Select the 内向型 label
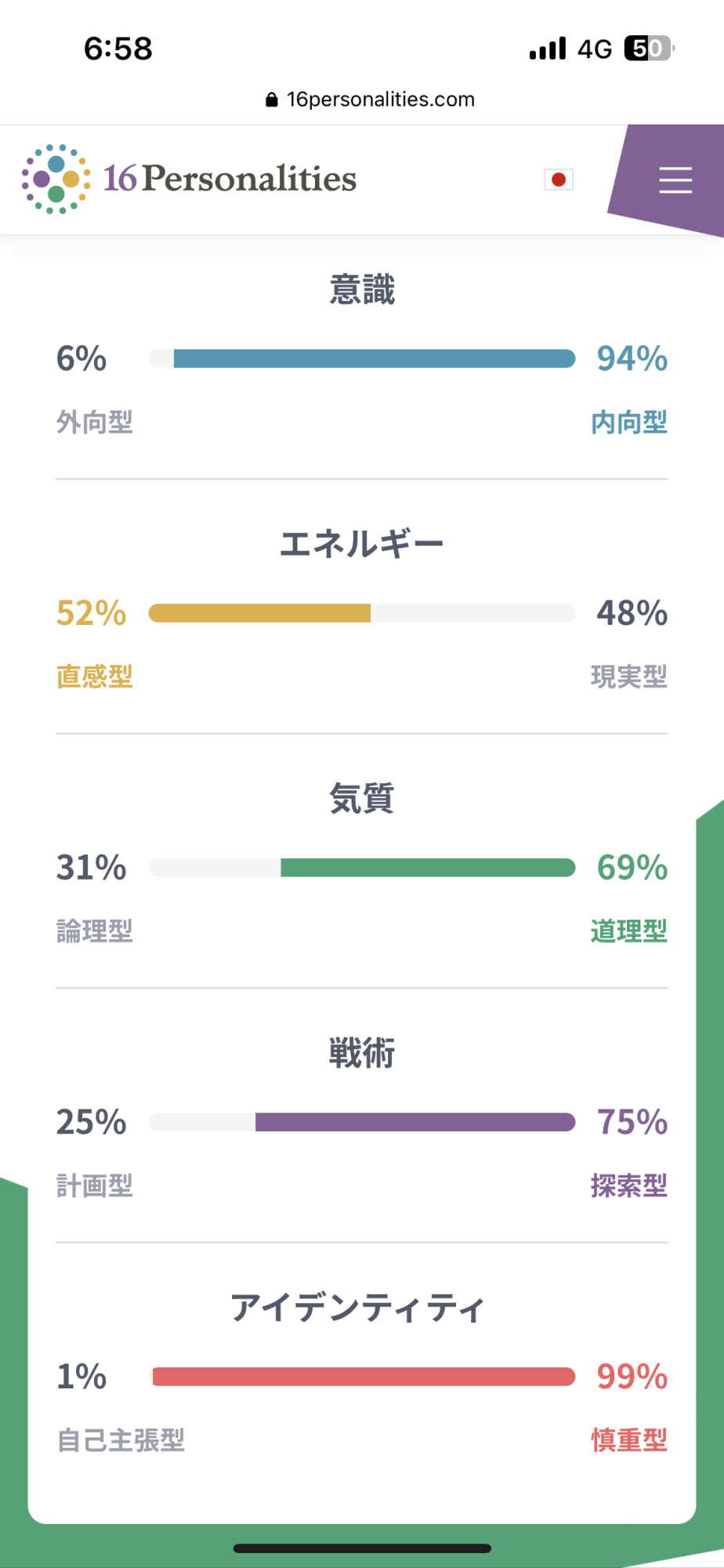 (628, 423)
